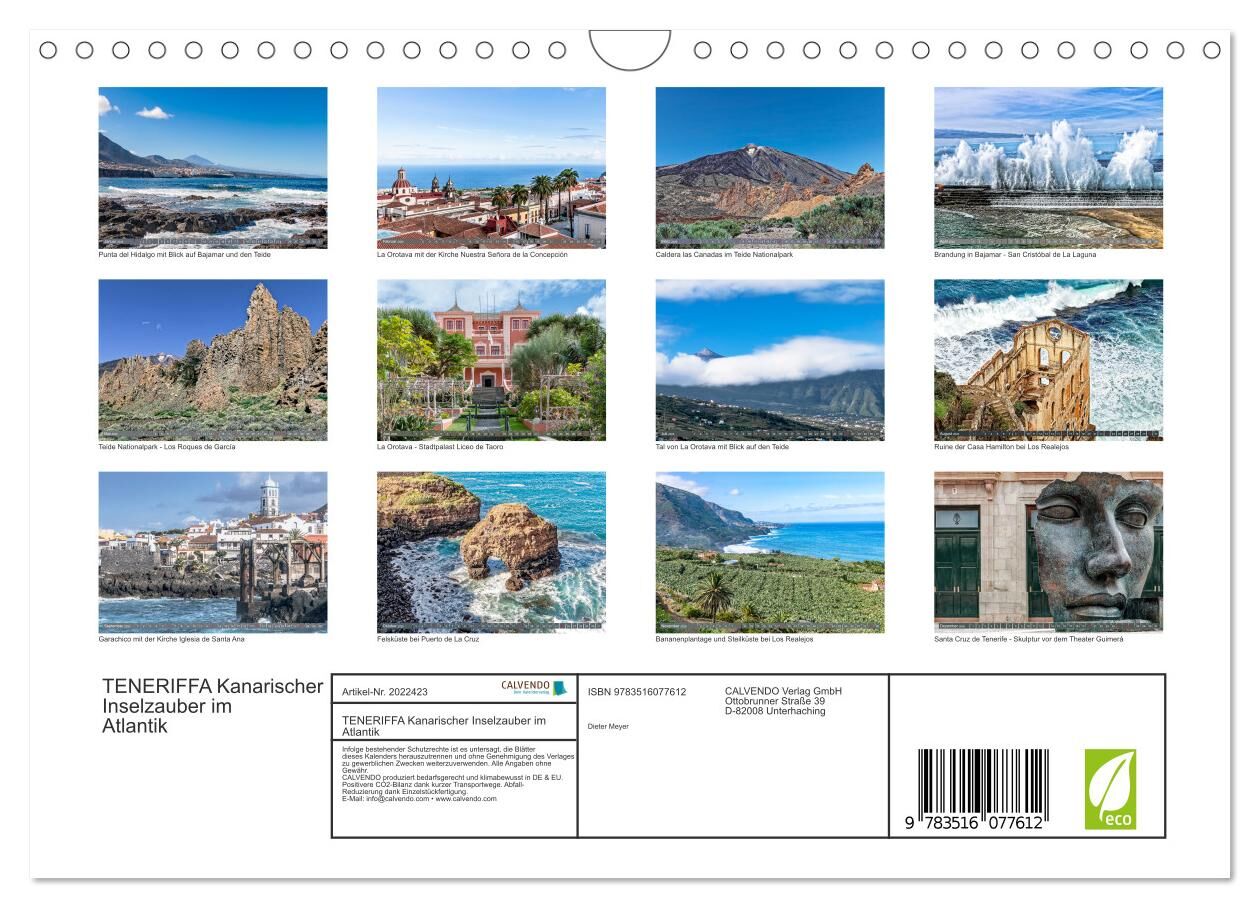Viewport: 1260px width, 908px height.
Task: Open the Los Roques de Garcia photo
Action: tap(212, 360)
